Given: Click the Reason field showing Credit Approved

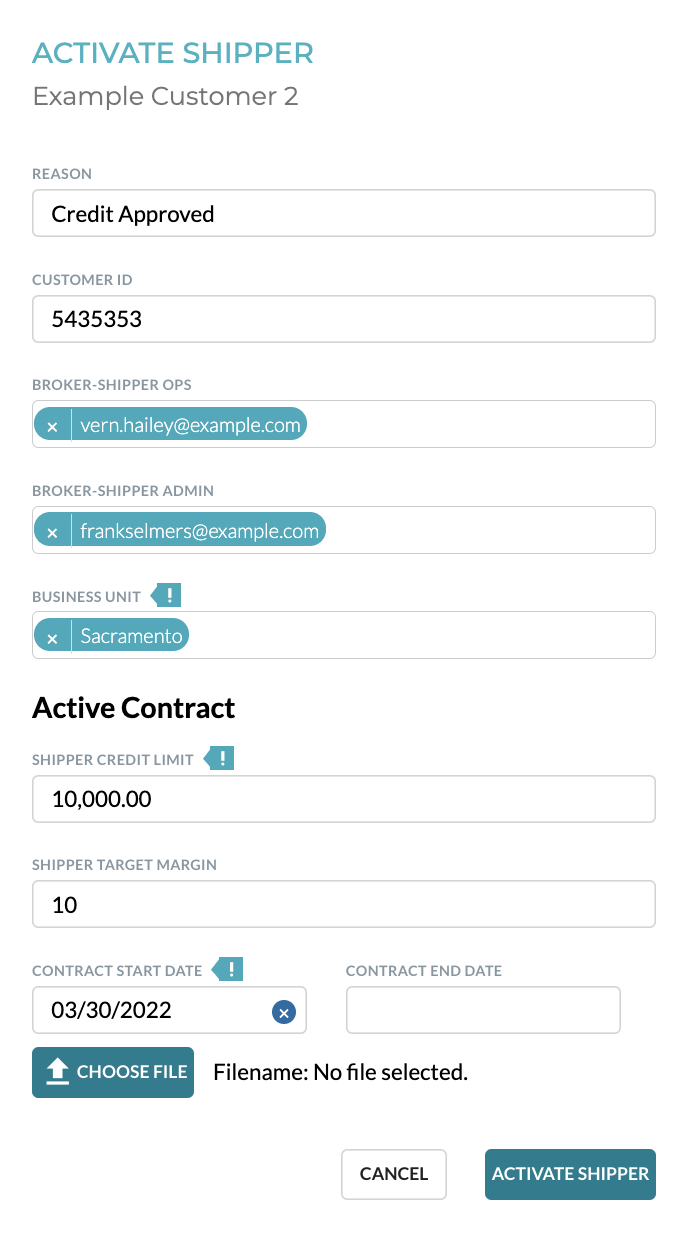Looking at the screenshot, I should 344,213.
